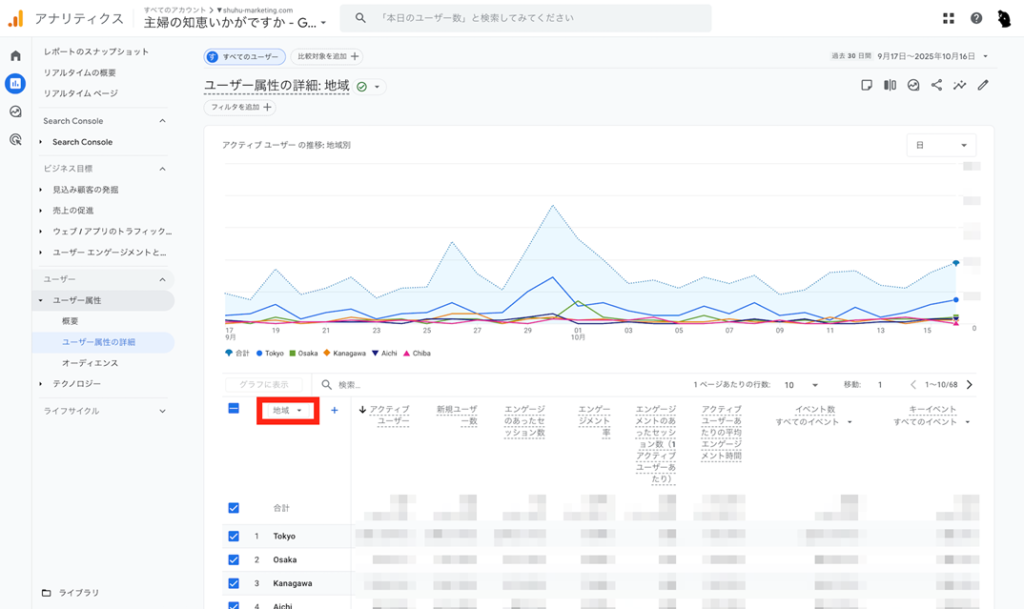Open the Advertising icon in left rail
The width and height of the screenshot is (1024, 609).
tap(15, 140)
